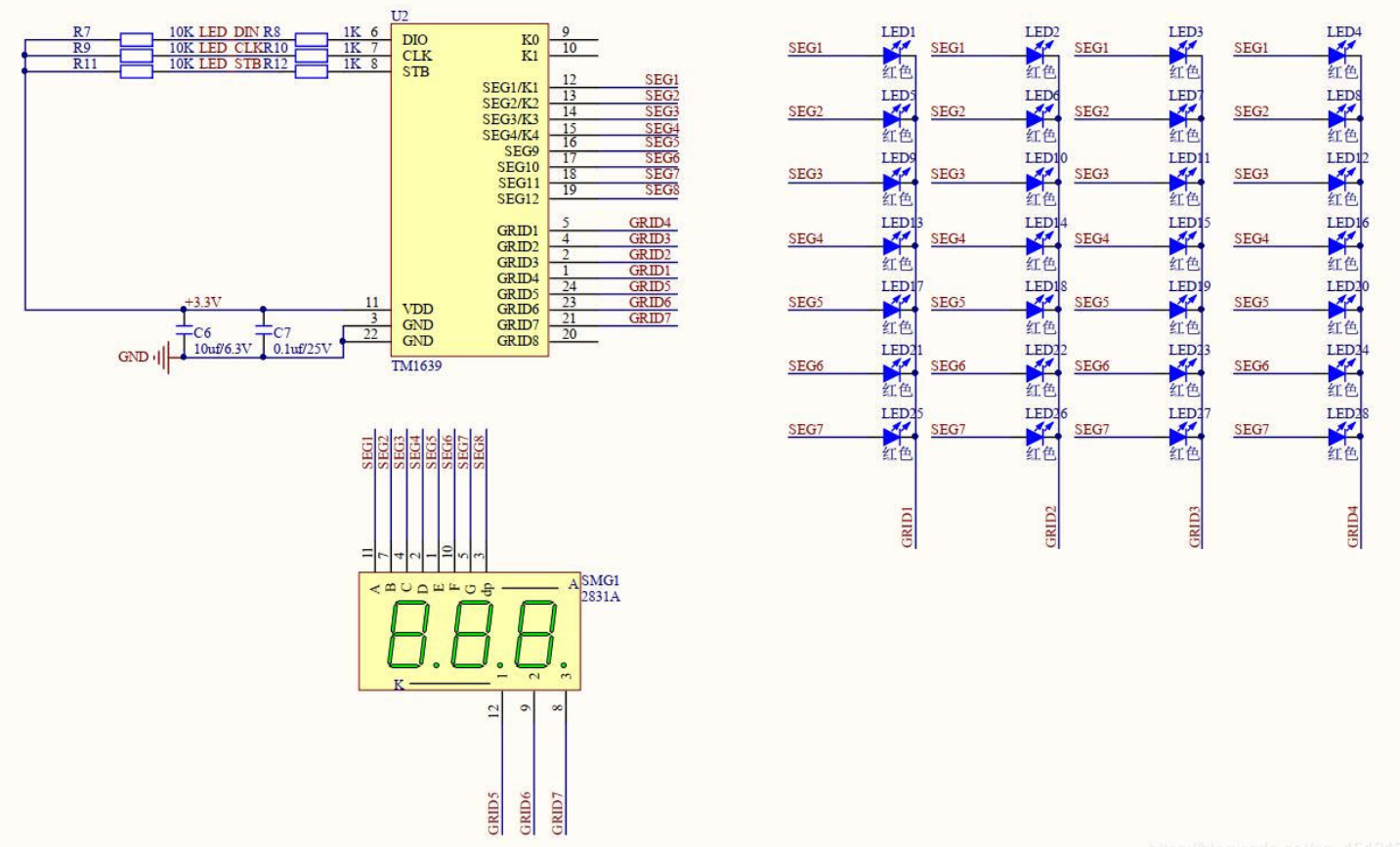This screenshot has height=847, width=1400.
Task: Pick the R12 1K resistor symbol
Action: tap(311, 70)
